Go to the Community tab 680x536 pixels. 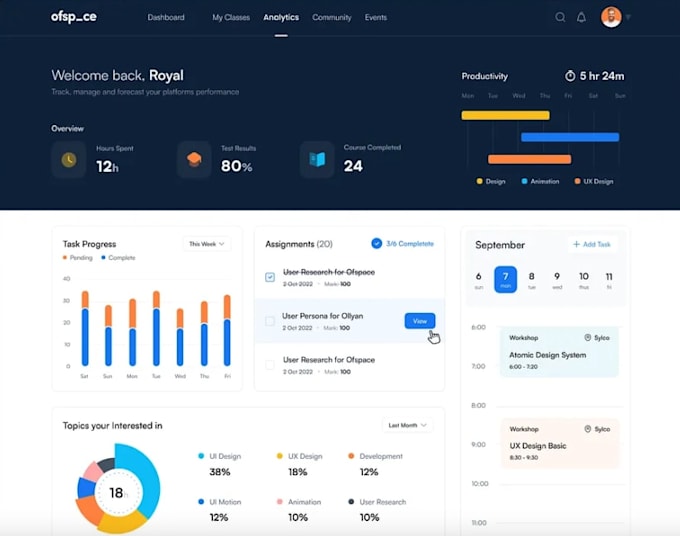click(332, 17)
